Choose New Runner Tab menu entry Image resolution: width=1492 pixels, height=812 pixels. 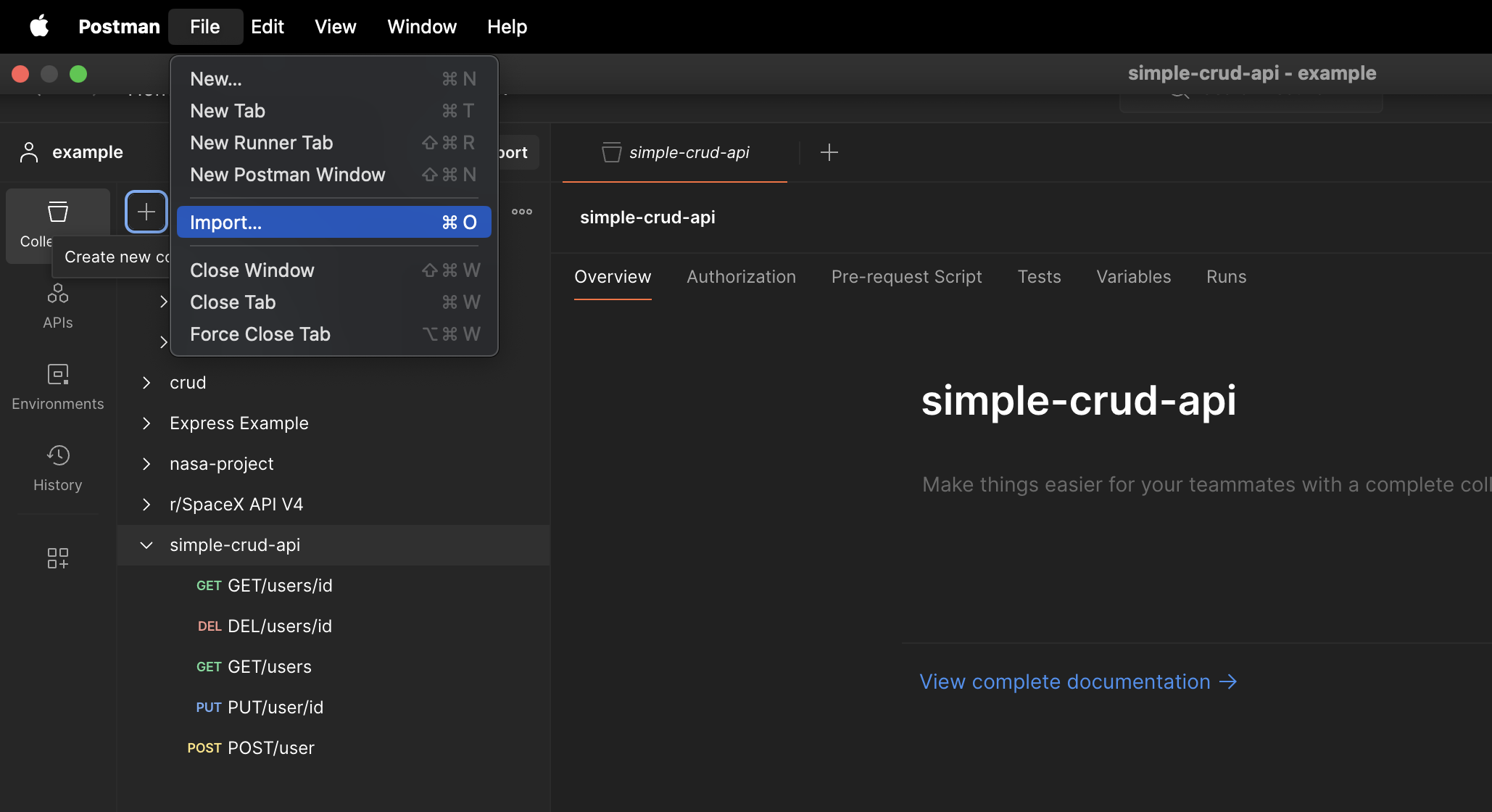tap(261, 143)
